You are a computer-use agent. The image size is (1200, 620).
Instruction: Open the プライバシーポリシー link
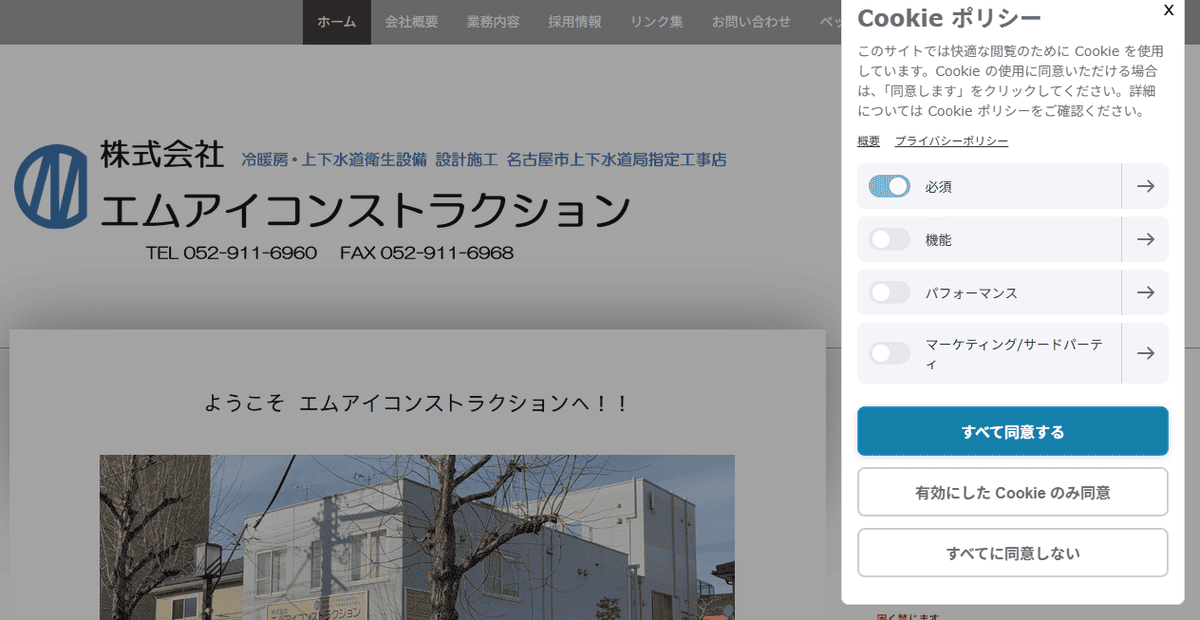coord(952,141)
